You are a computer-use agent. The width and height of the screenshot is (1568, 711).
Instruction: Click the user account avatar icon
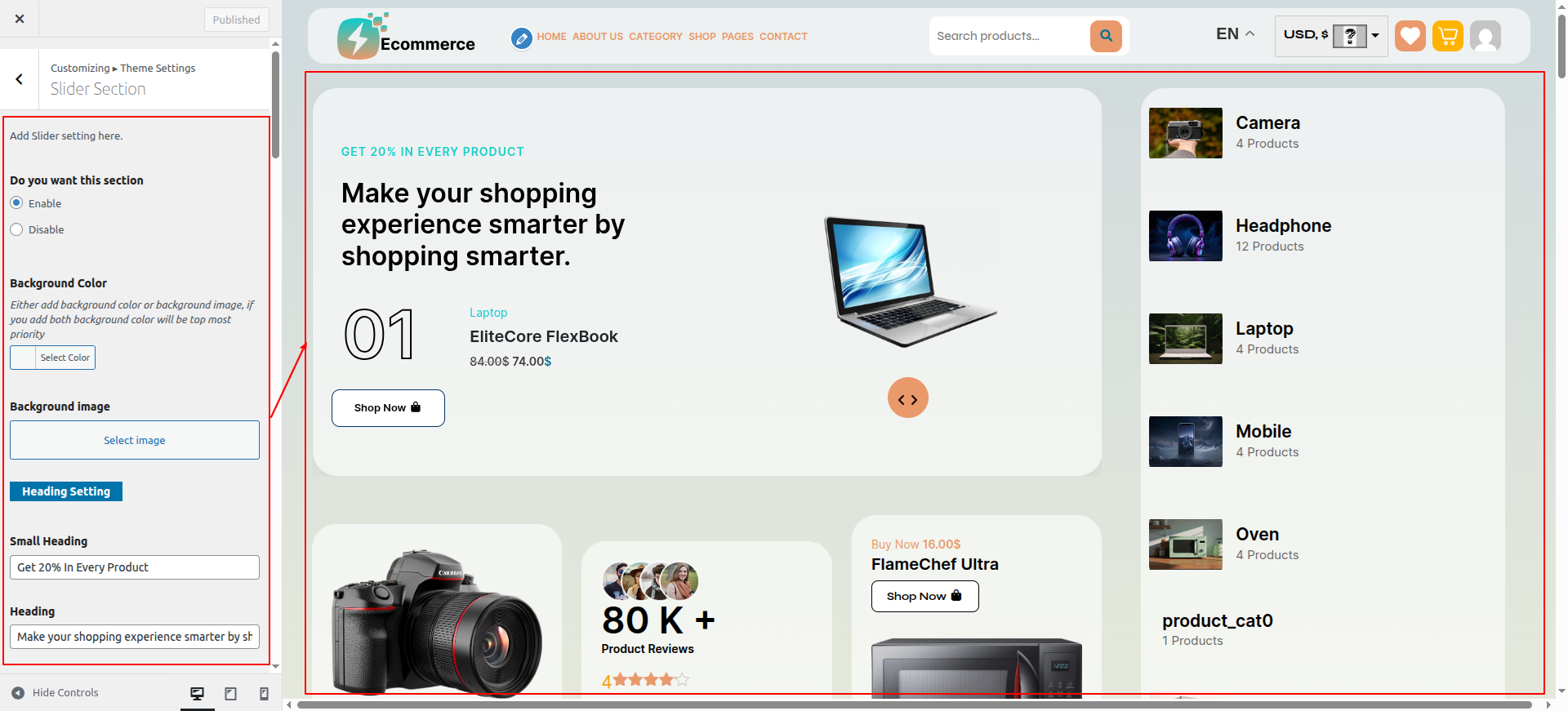(1486, 36)
